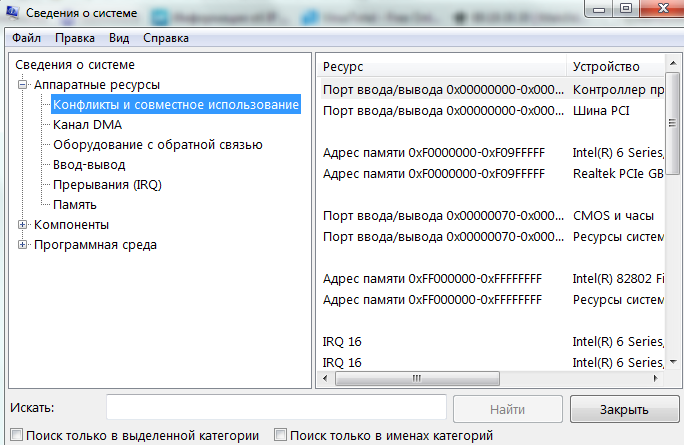Viewport: 684px width, 445px height.
Task: Collapse the Аппаратные ресурсы tree node
Action: tap(22, 85)
